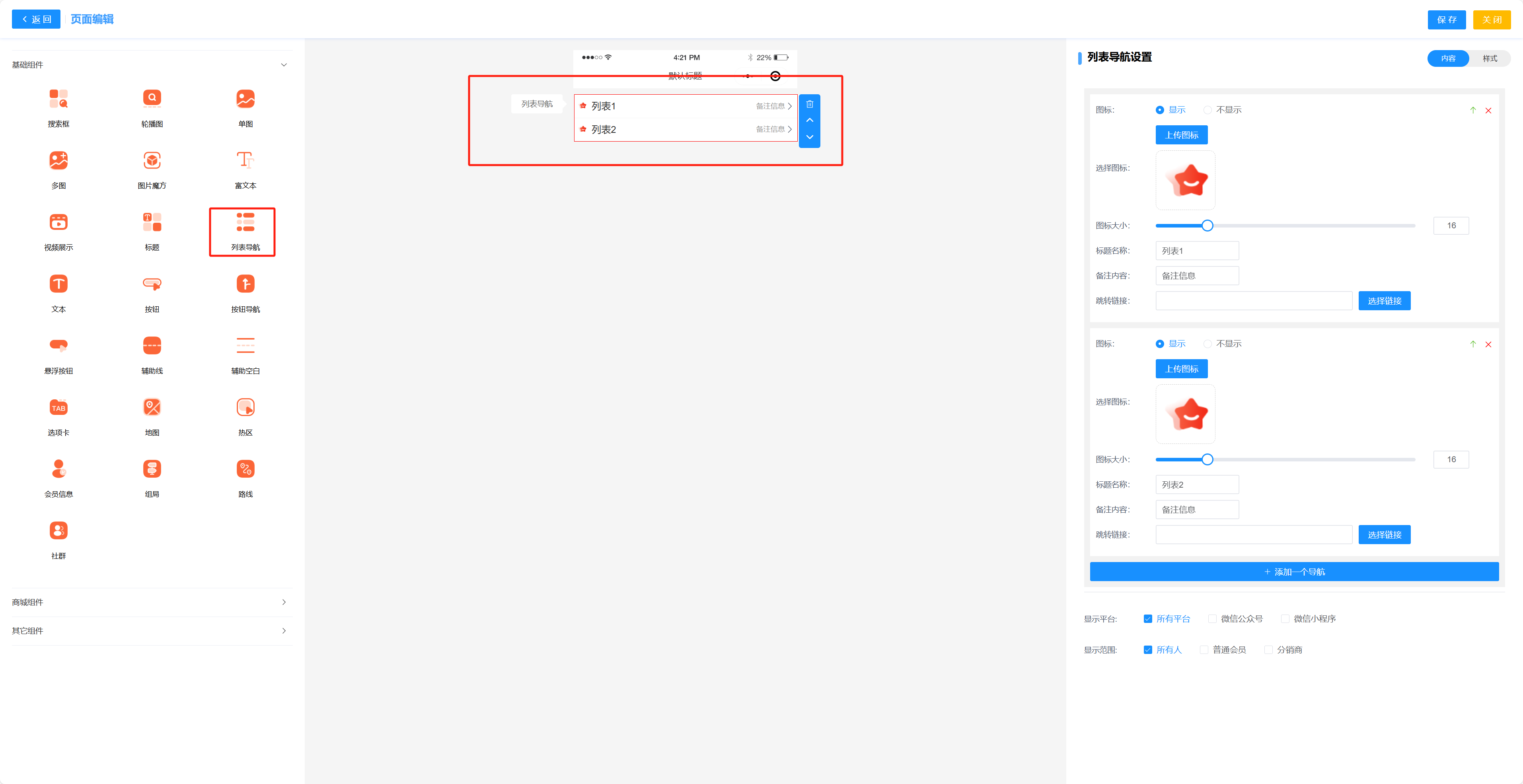This screenshot has width=1523, height=784.
Task: Click the first 图标大小 slider handle
Action: (1207, 225)
